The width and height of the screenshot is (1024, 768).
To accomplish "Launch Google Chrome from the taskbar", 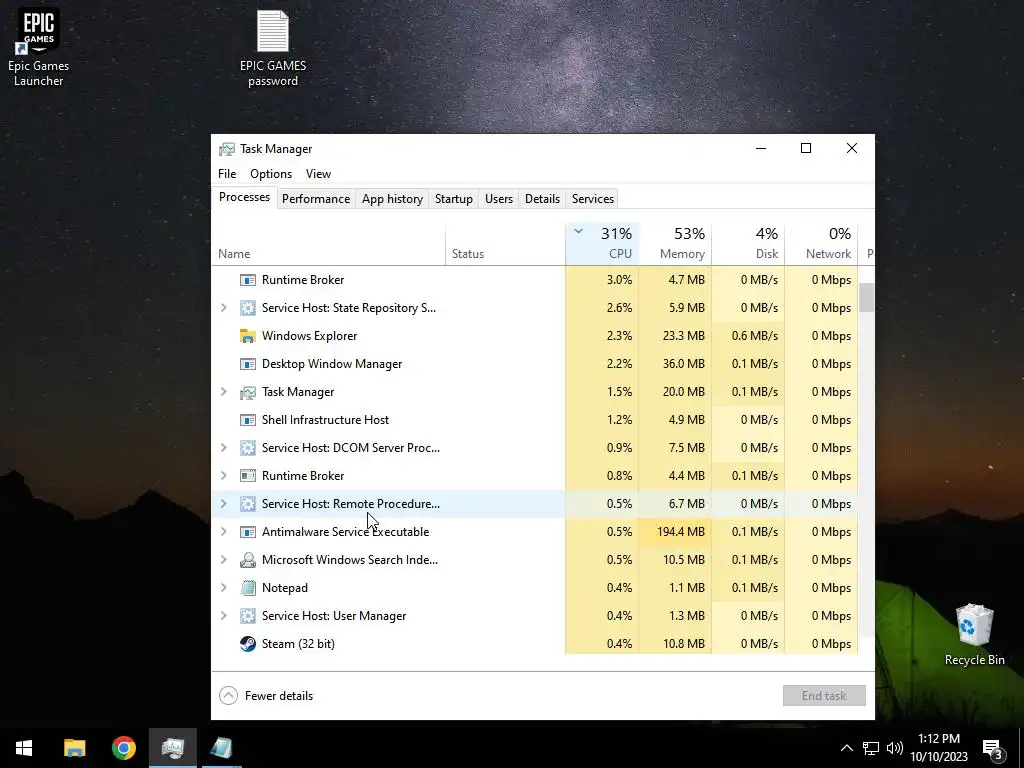I will [x=123, y=748].
